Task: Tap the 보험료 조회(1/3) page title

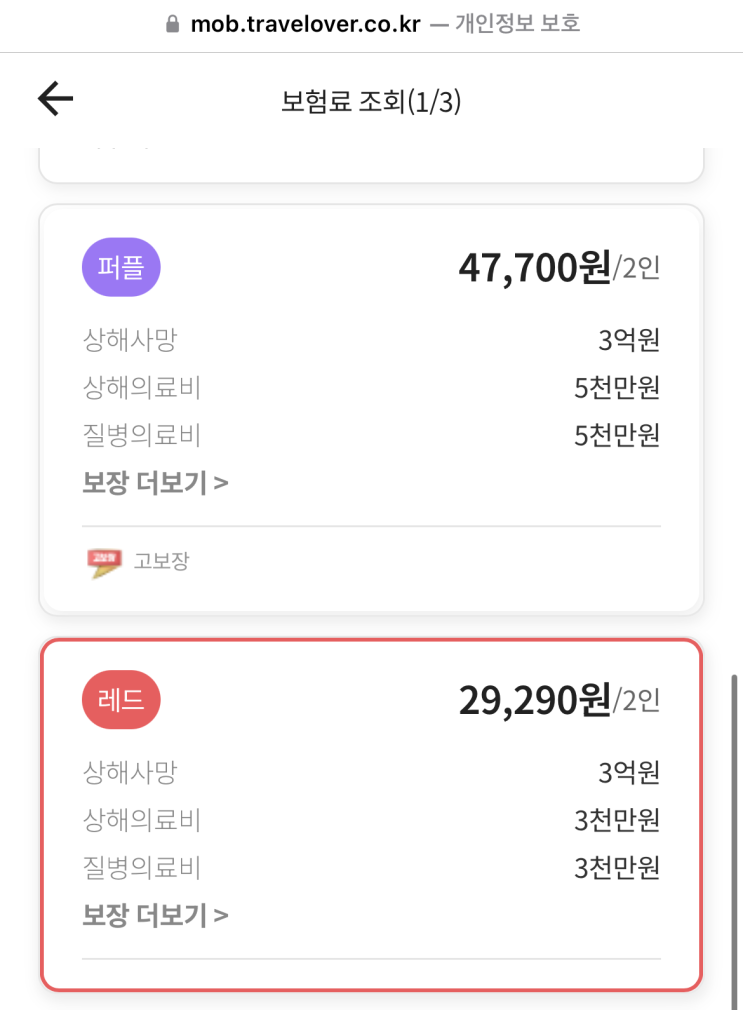Action: click(x=371, y=101)
